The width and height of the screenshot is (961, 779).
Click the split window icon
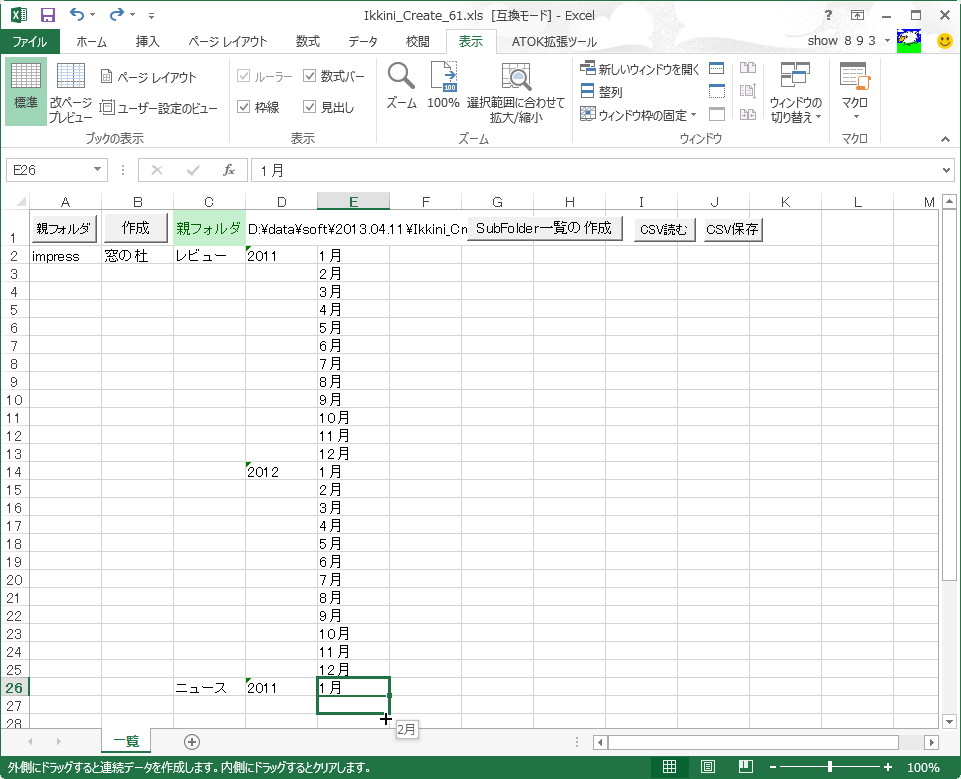716,68
